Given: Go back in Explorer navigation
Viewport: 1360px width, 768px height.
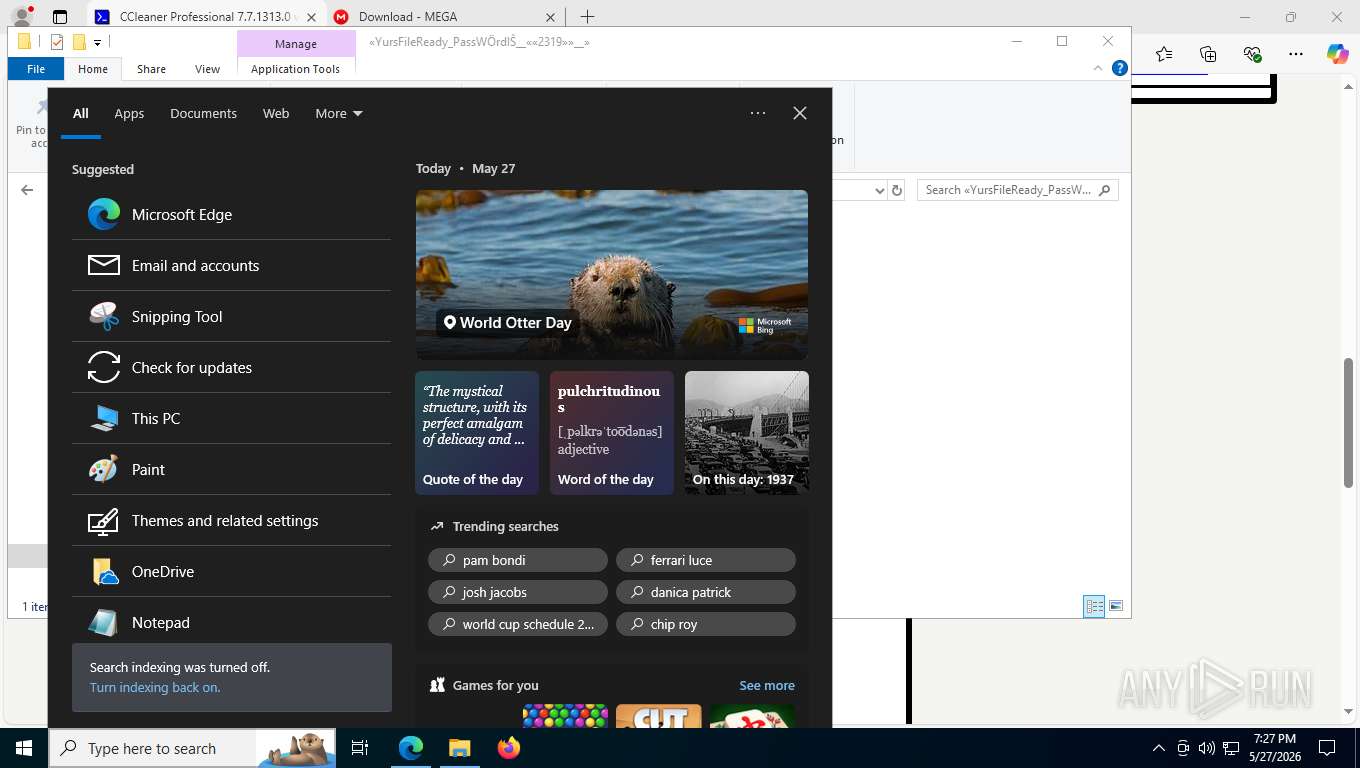Looking at the screenshot, I should tap(27, 190).
